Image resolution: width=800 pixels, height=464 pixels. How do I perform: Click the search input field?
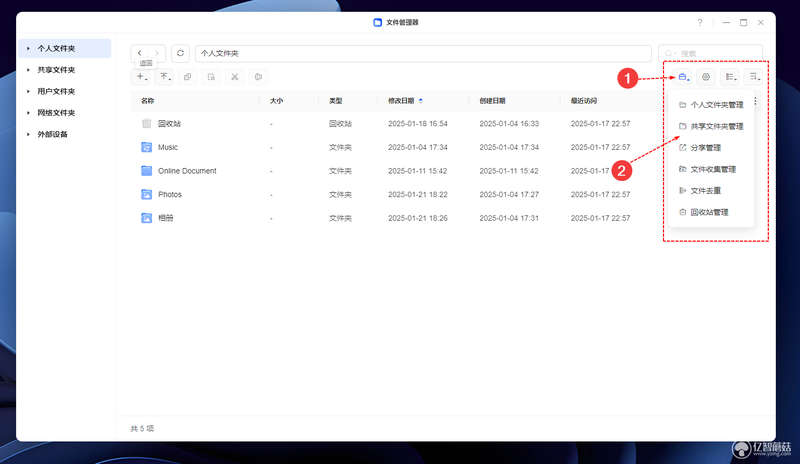(710, 53)
